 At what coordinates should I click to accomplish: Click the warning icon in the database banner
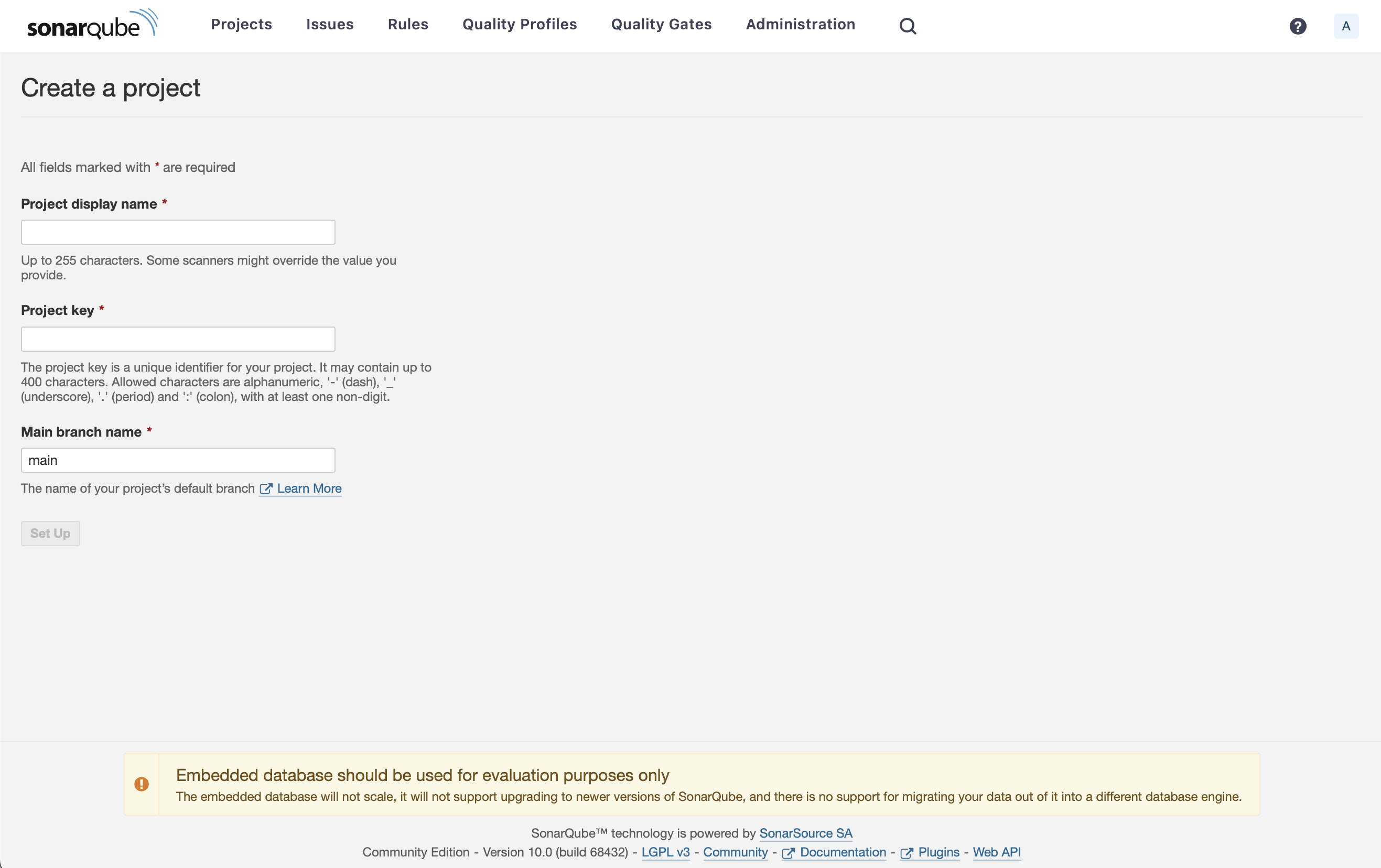tap(142, 784)
